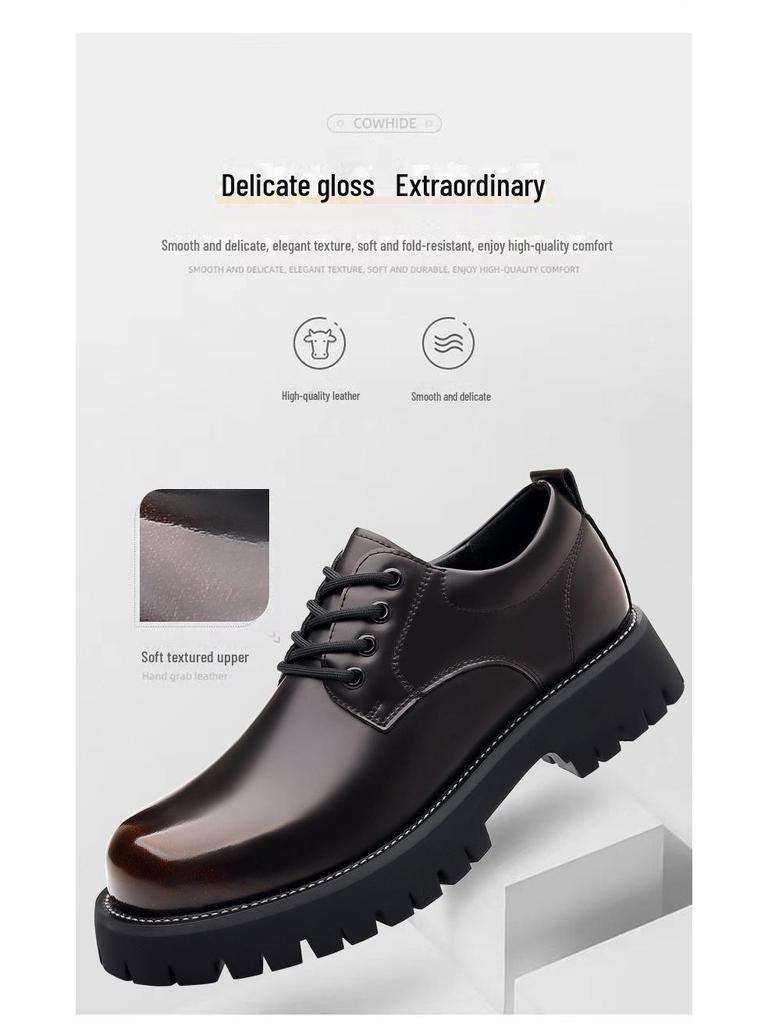768x1024 pixels.
Task: Click the top shoelace eyelet
Action: coord(393,577)
